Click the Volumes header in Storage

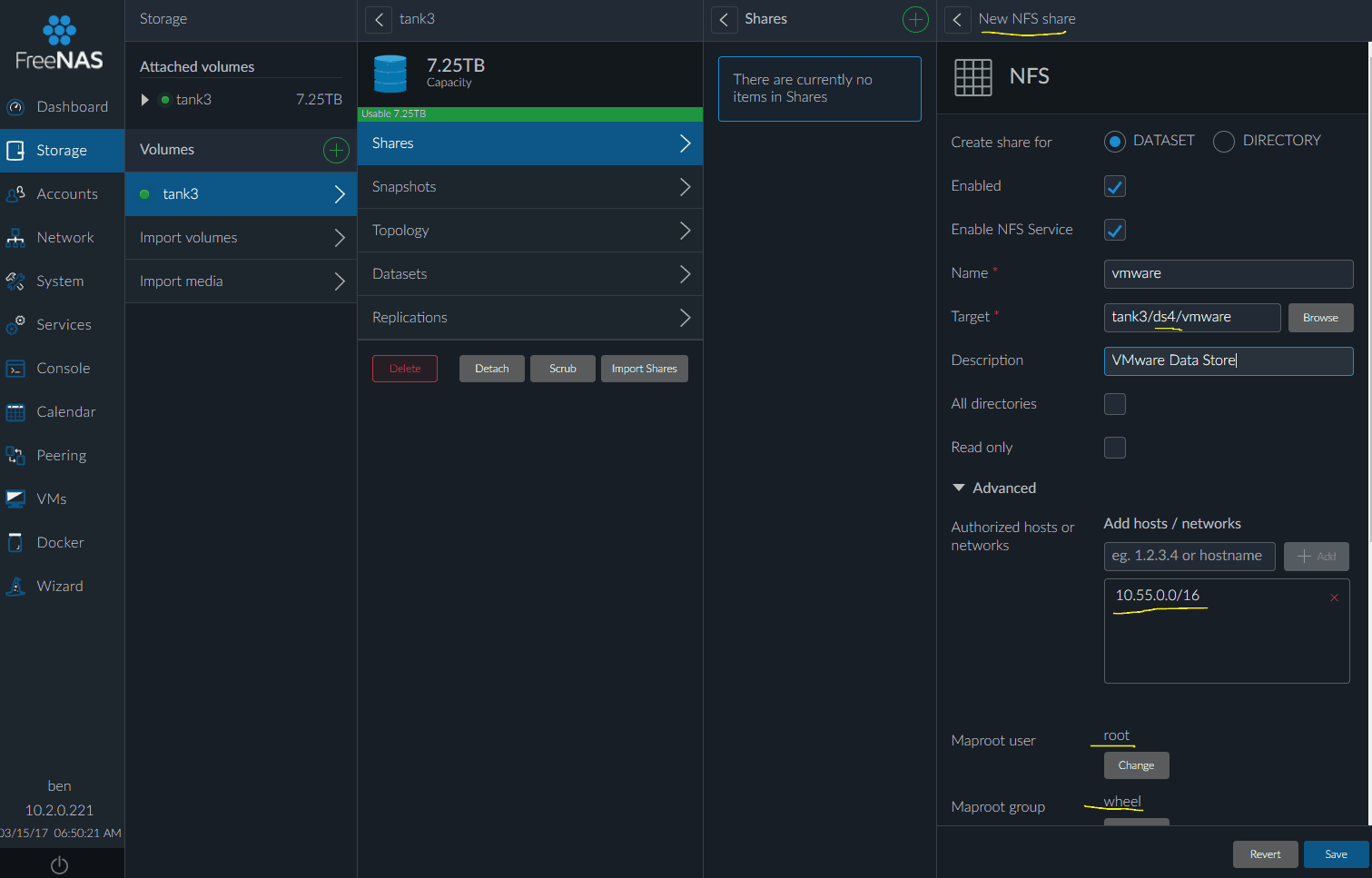pos(167,150)
